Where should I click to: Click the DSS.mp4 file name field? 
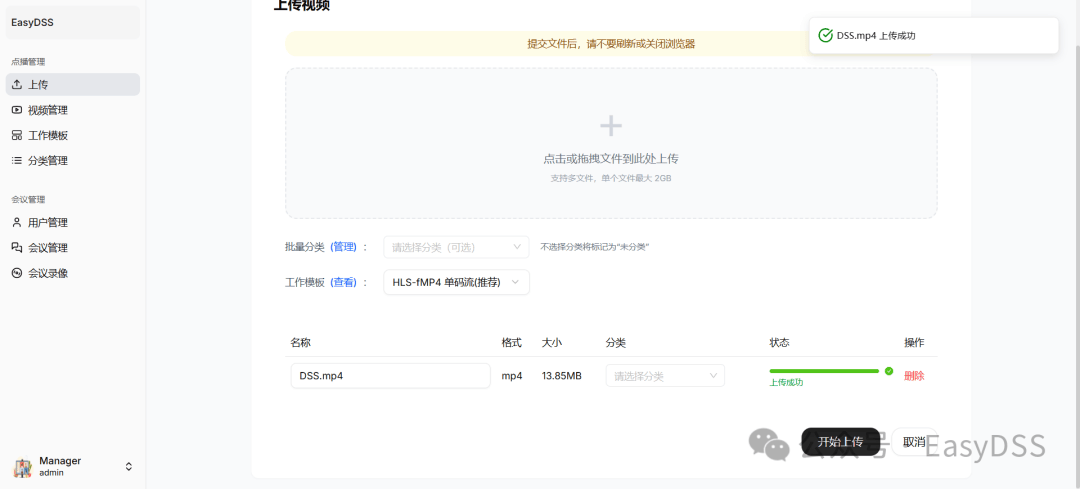(390, 376)
